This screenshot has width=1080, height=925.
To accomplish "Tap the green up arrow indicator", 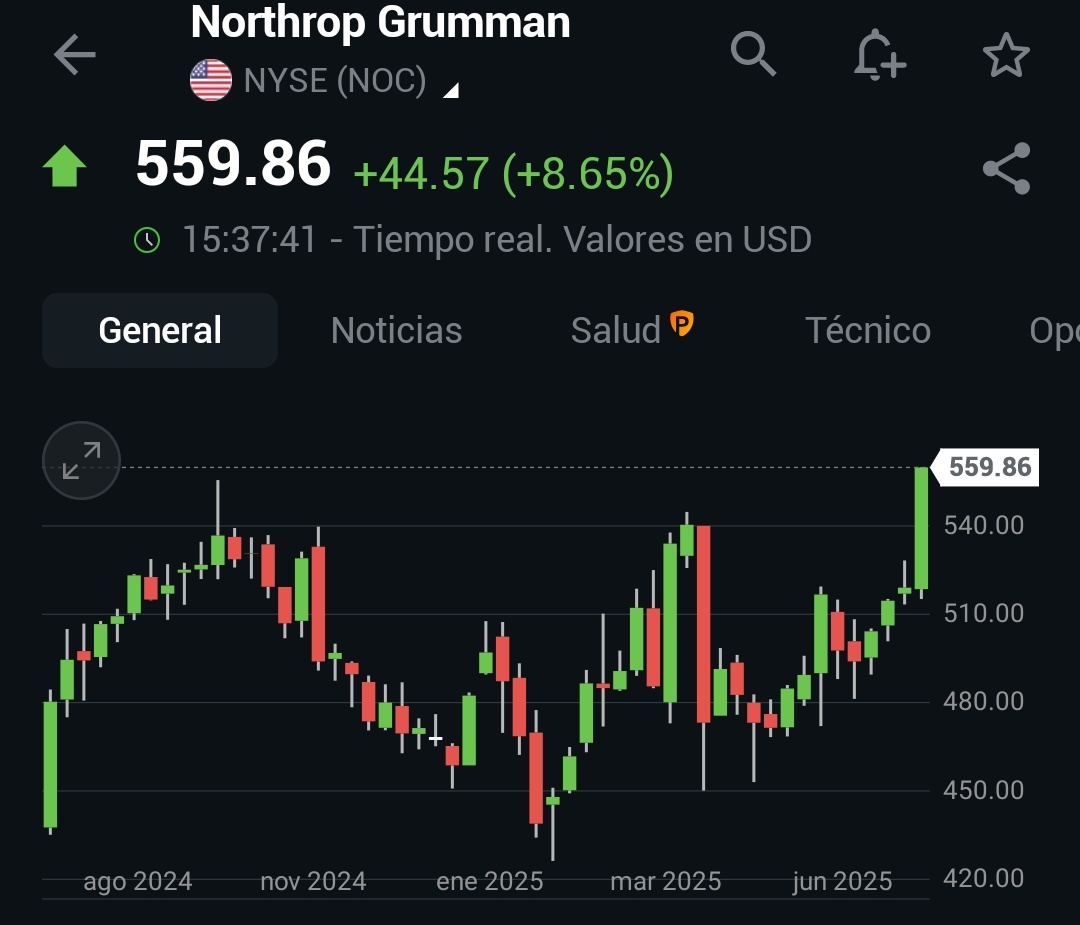I will pos(64,166).
